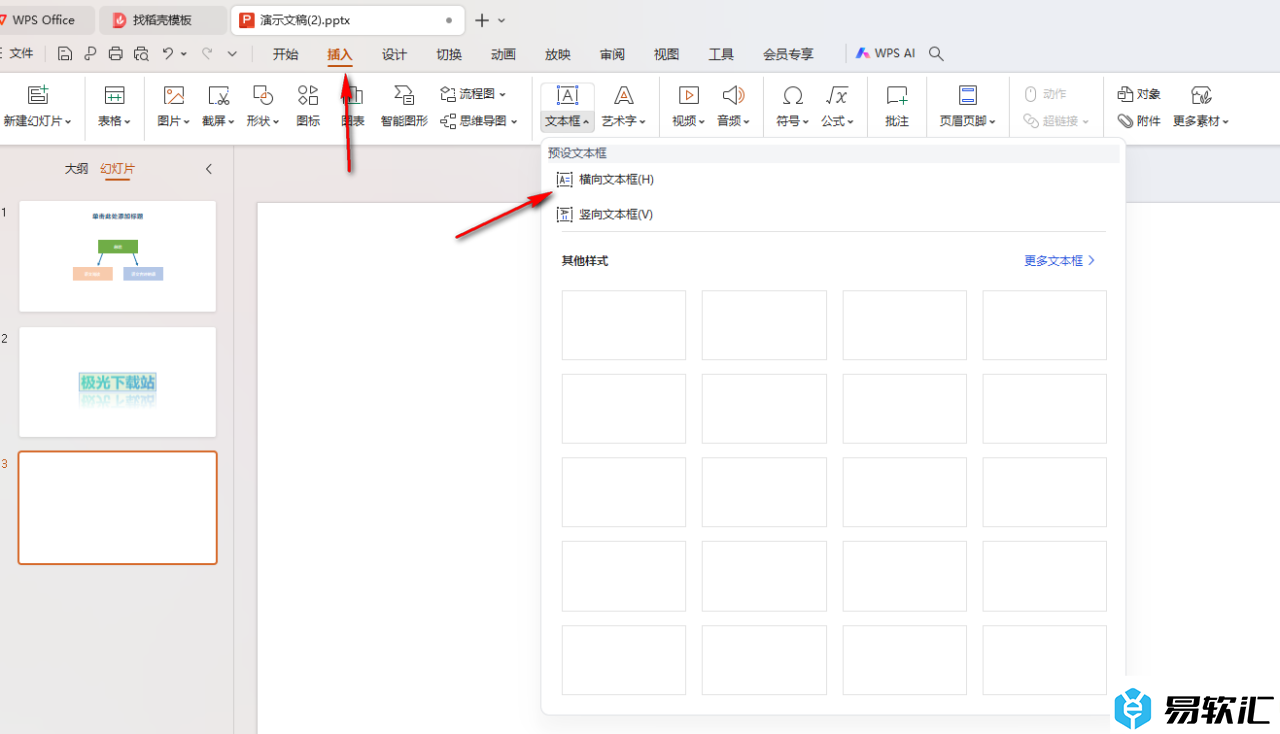Screen dimensions: 1280x734
Task: Click the 音频 (Audio) icon
Action: pos(733,95)
